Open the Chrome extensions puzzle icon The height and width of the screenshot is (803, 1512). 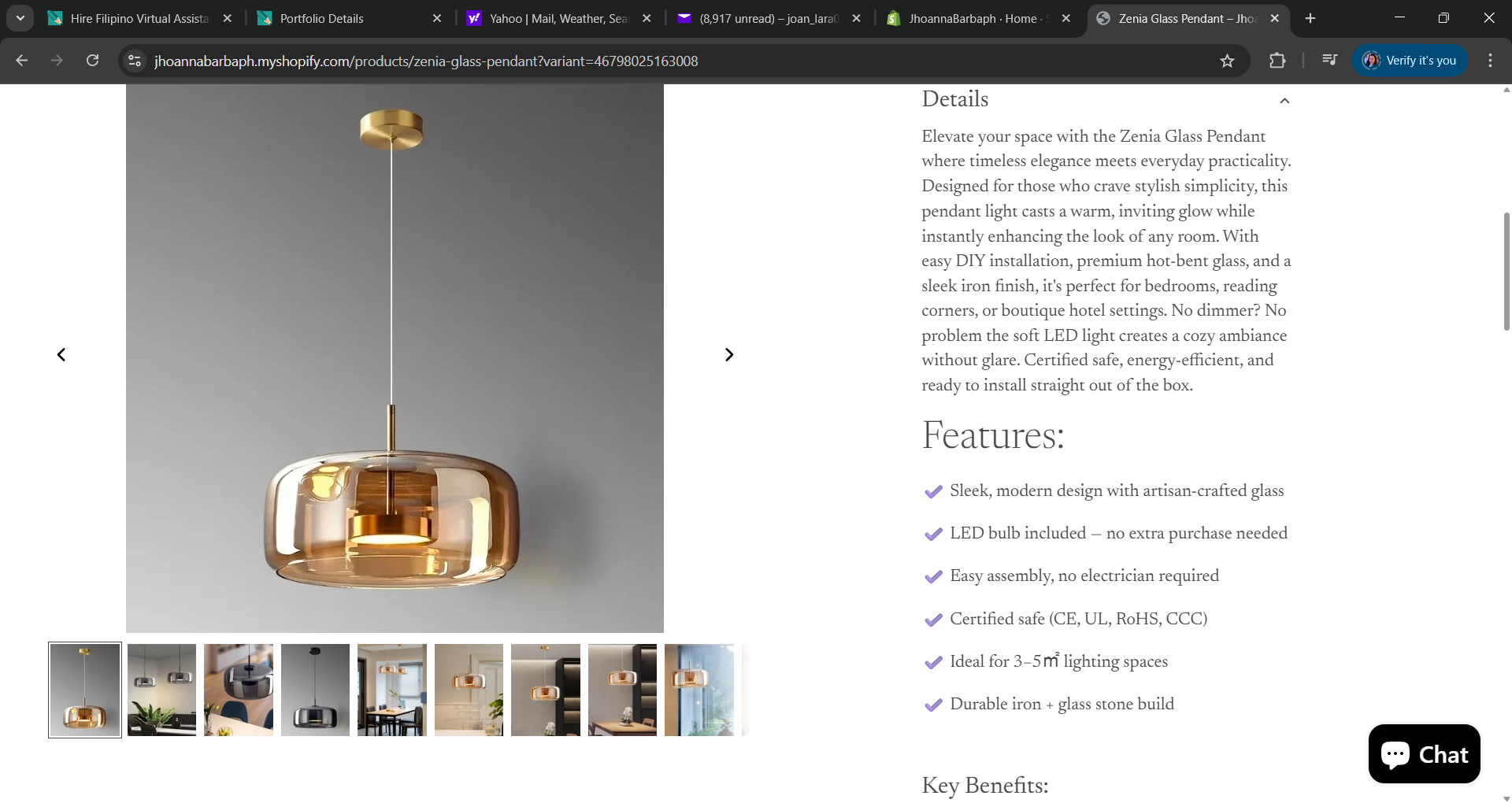(x=1277, y=61)
